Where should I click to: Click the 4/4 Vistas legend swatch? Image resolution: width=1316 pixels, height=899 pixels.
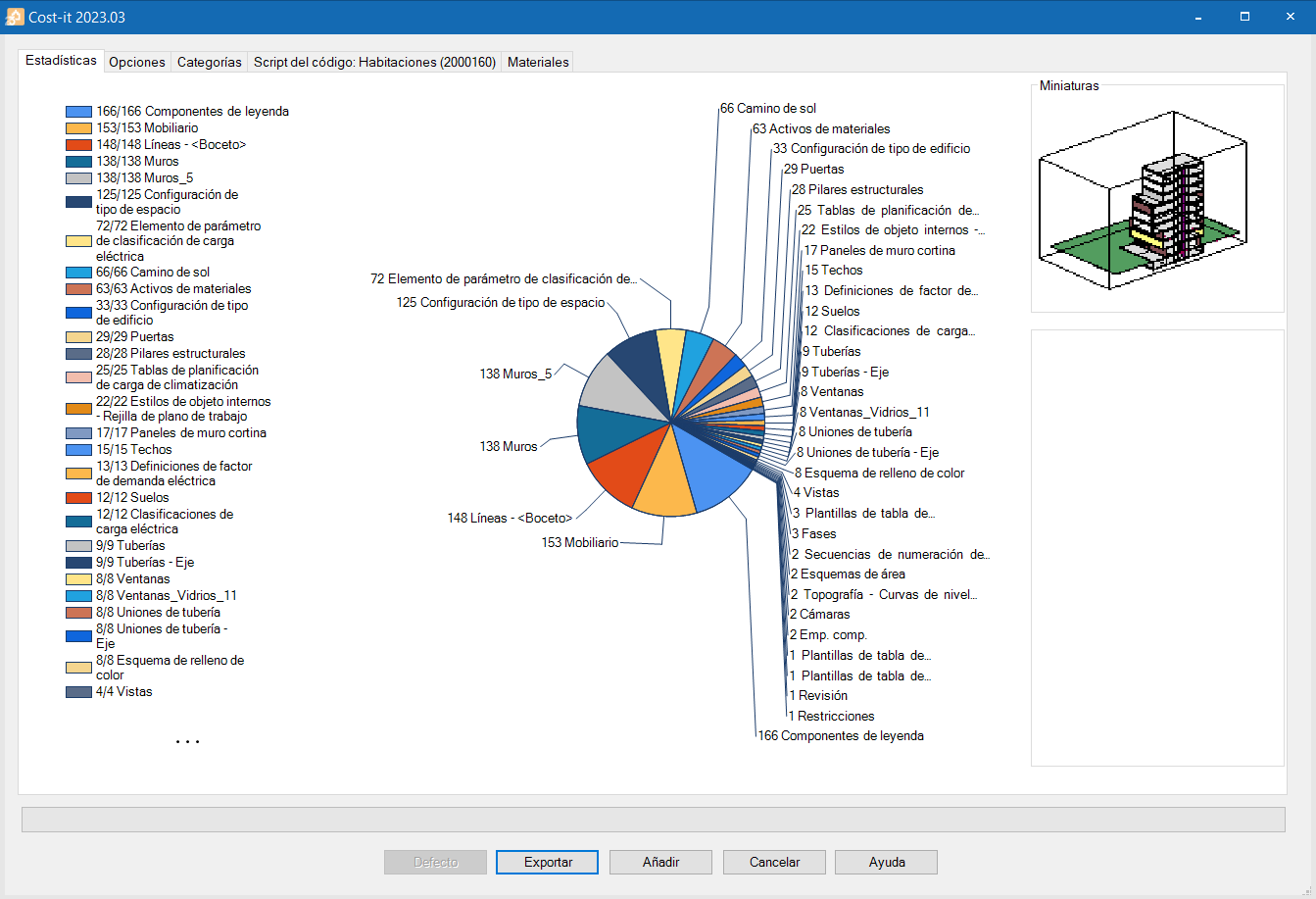(79, 691)
